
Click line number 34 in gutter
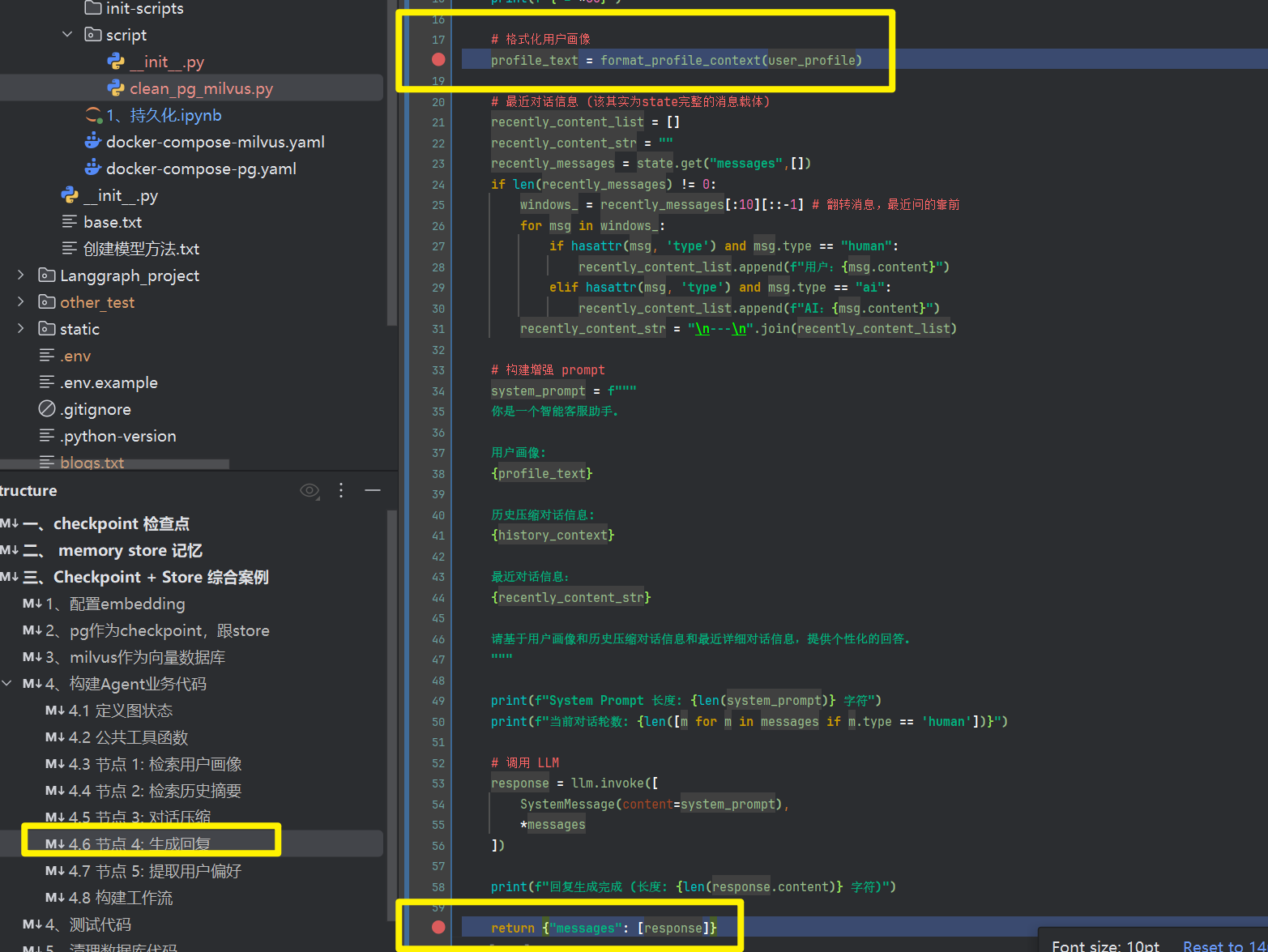click(438, 391)
